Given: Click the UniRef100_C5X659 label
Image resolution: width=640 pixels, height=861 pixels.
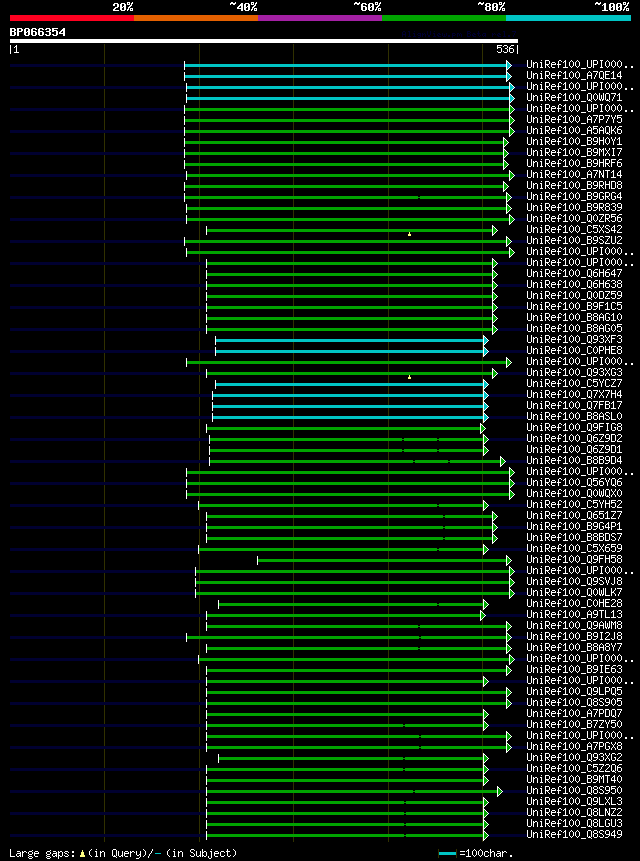Looking at the screenshot, I should tap(574, 549).
